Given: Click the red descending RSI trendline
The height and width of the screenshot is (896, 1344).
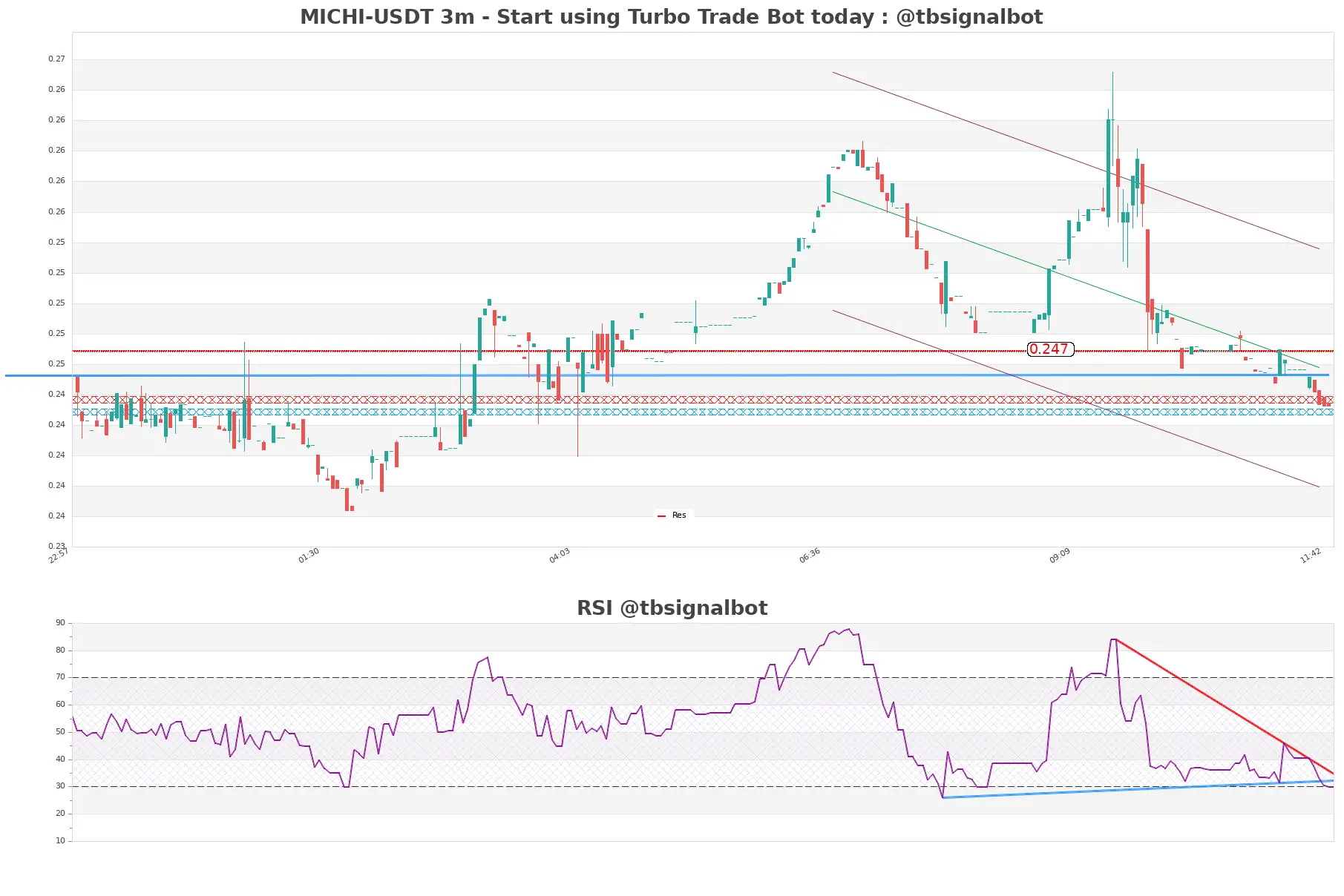Looking at the screenshot, I should (x=1225, y=706).
